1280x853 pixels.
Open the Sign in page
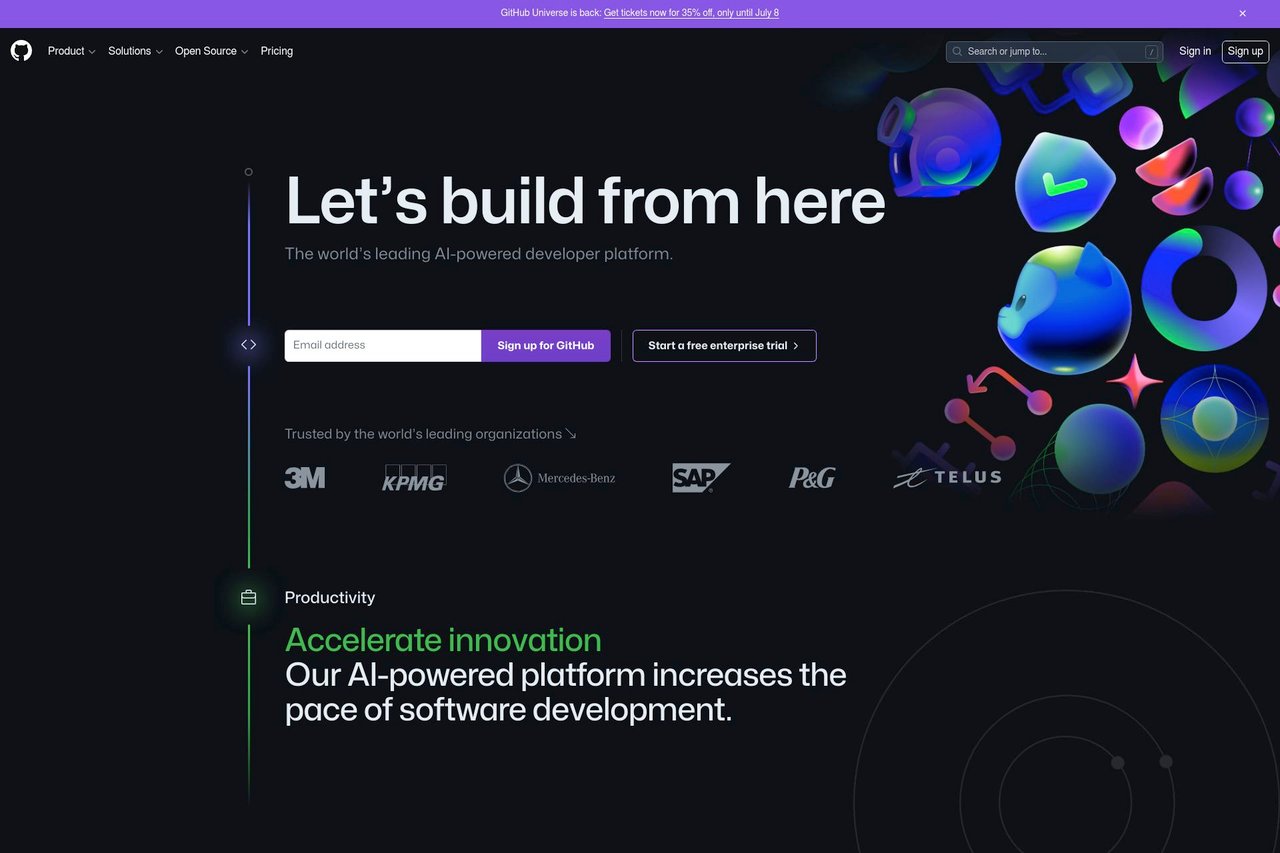pyautogui.click(x=1195, y=51)
